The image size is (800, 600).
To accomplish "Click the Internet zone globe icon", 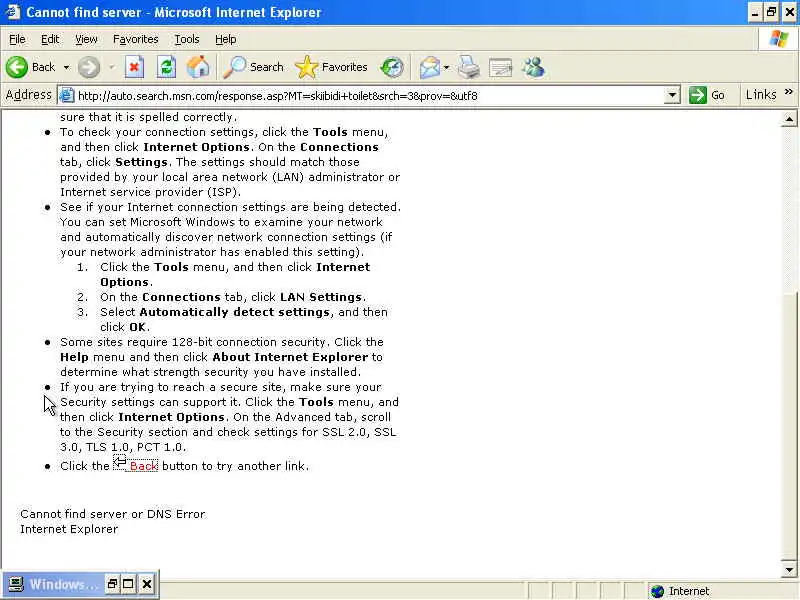I will point(658,591).
